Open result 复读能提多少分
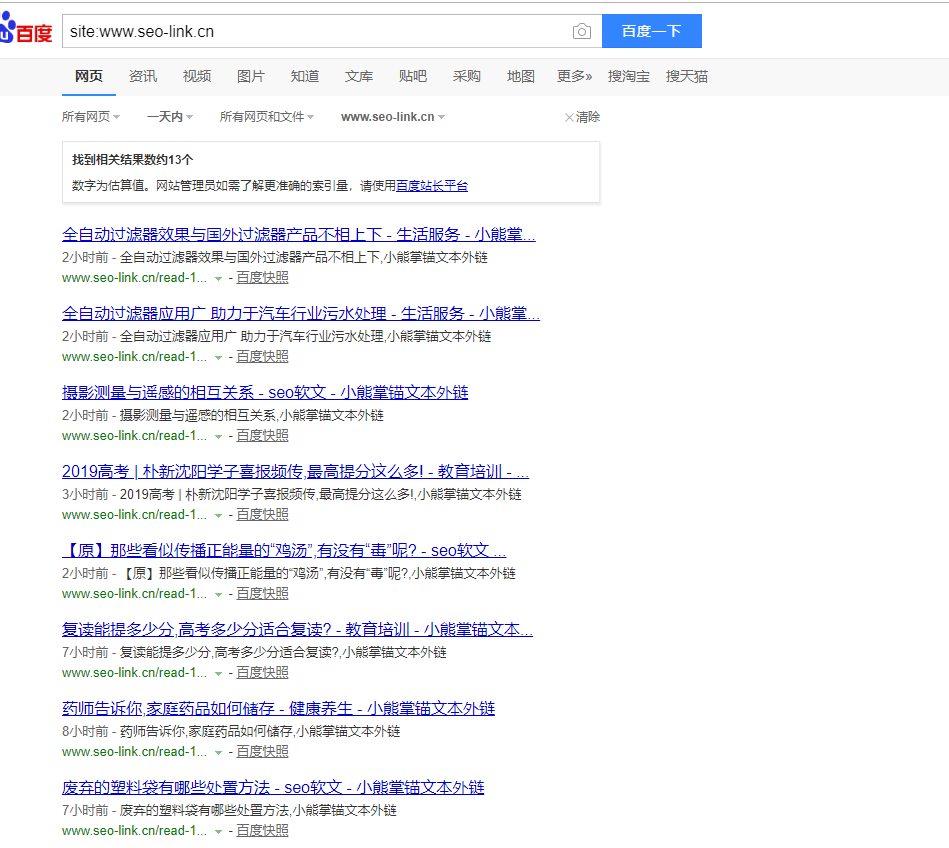This screenshot has width=949, height=848. (x=297, y=629)
